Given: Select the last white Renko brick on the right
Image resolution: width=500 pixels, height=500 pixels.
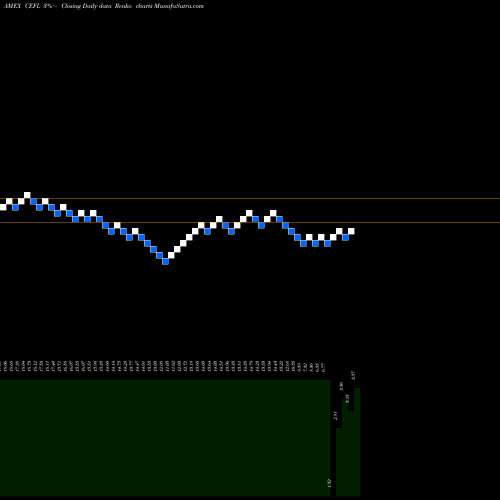Looking at the screenshot, I should click(351, 231).
